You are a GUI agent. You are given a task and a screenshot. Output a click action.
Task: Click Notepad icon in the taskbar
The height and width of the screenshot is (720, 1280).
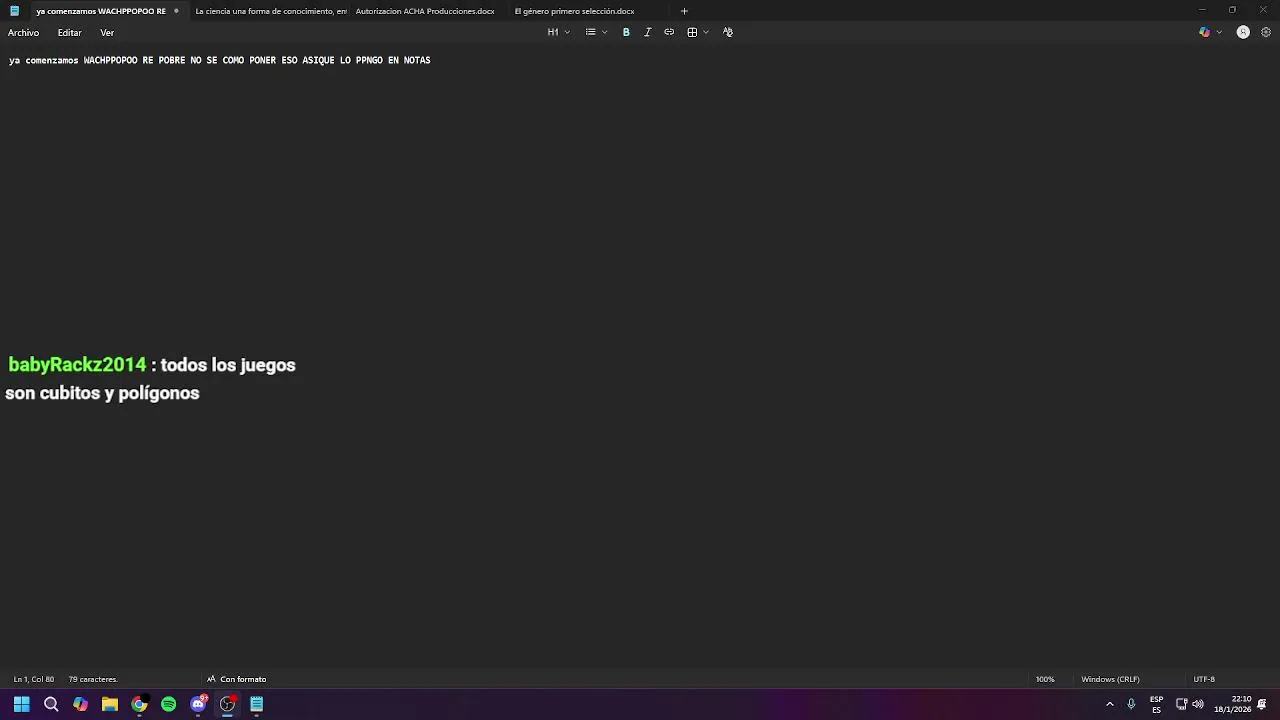click(257, 704)
